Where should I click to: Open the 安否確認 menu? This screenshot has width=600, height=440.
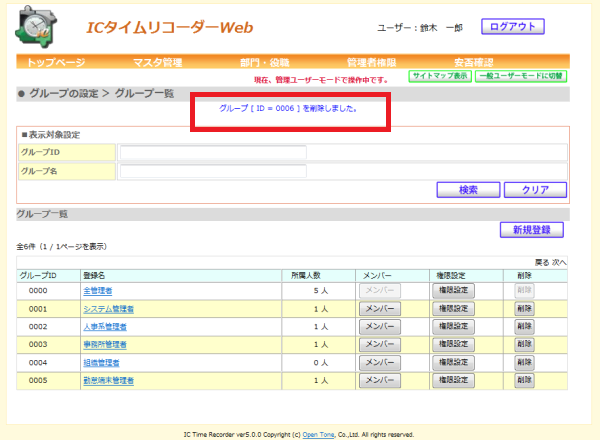click(474, 62)
